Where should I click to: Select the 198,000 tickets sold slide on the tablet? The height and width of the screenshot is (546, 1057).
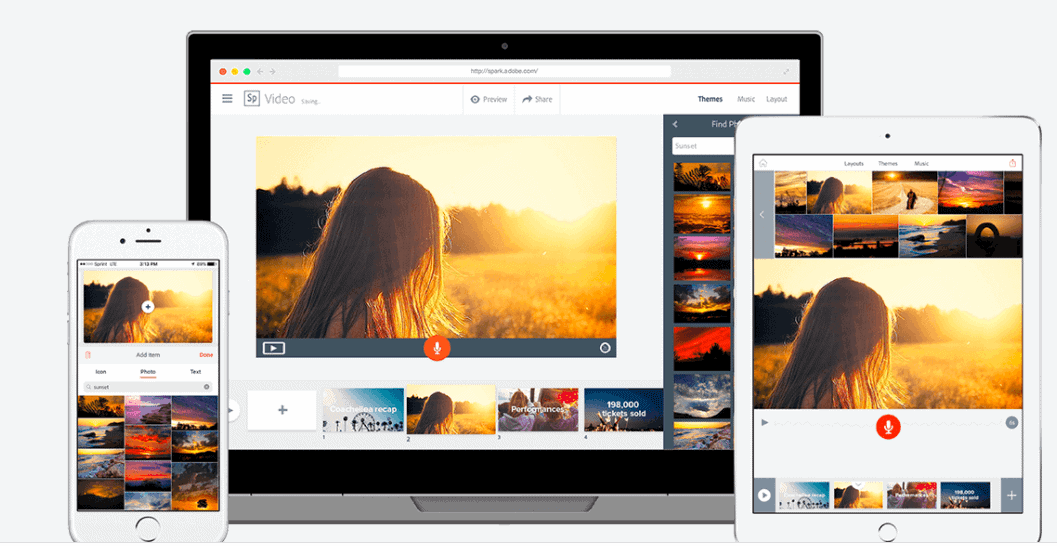pyautogui.click(x=965, y=495)
